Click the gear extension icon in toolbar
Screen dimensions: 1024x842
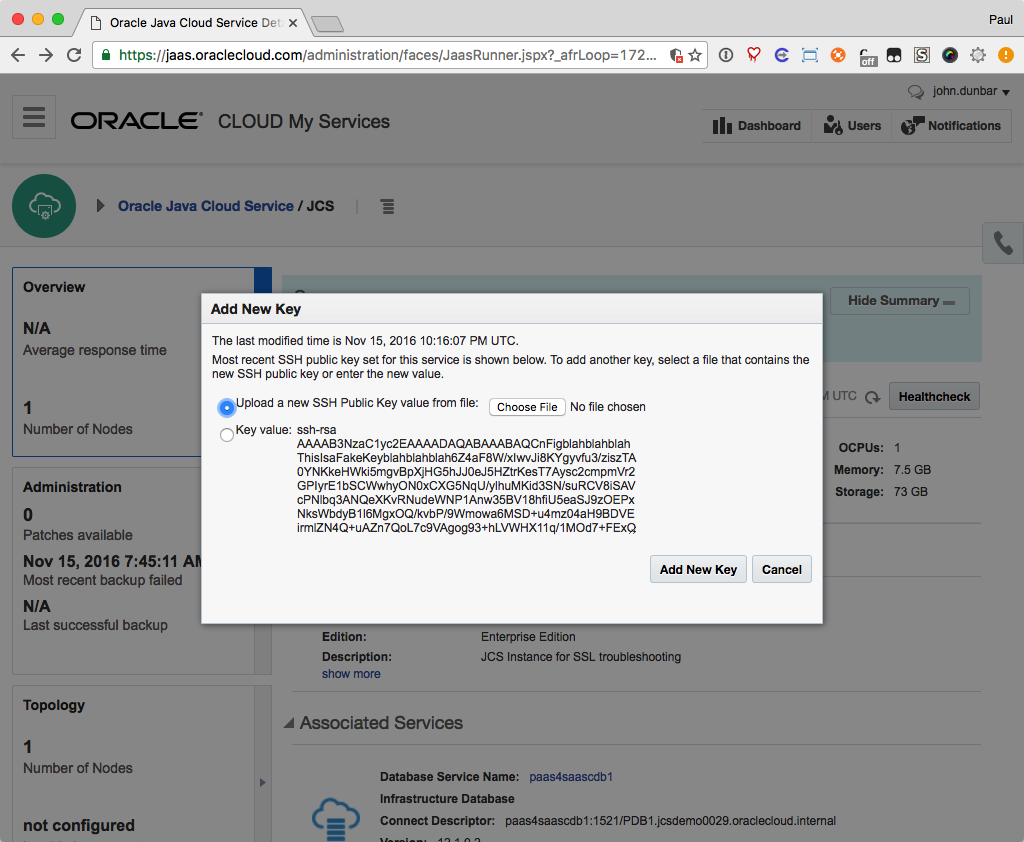(x=978, y=56)
